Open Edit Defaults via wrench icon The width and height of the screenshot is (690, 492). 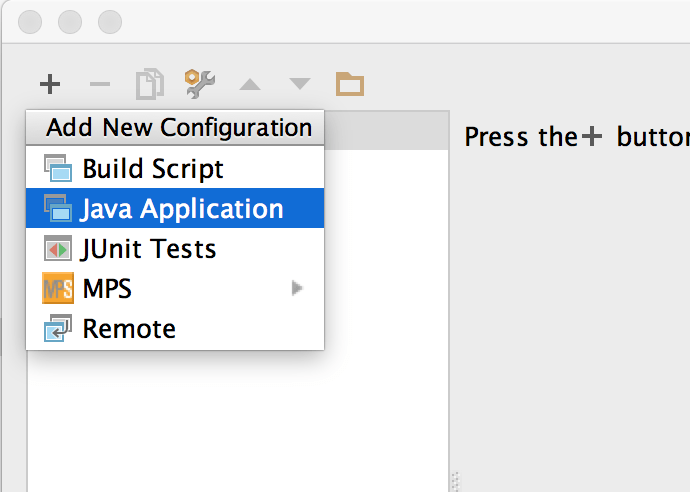tap(200, 83)
